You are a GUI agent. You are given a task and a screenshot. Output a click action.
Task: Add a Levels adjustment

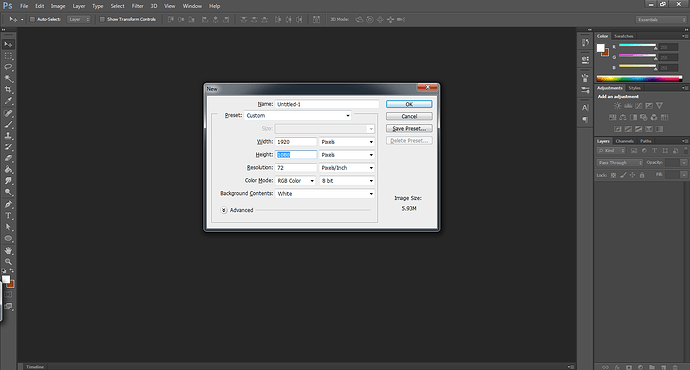[628, 106]
